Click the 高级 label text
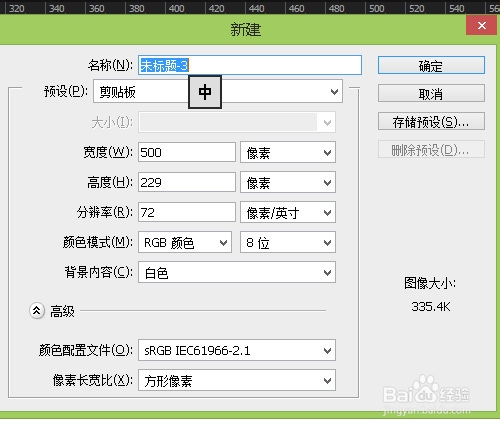Image resolution: width=500 pixels, height=428 pixels. coord(62,311)
